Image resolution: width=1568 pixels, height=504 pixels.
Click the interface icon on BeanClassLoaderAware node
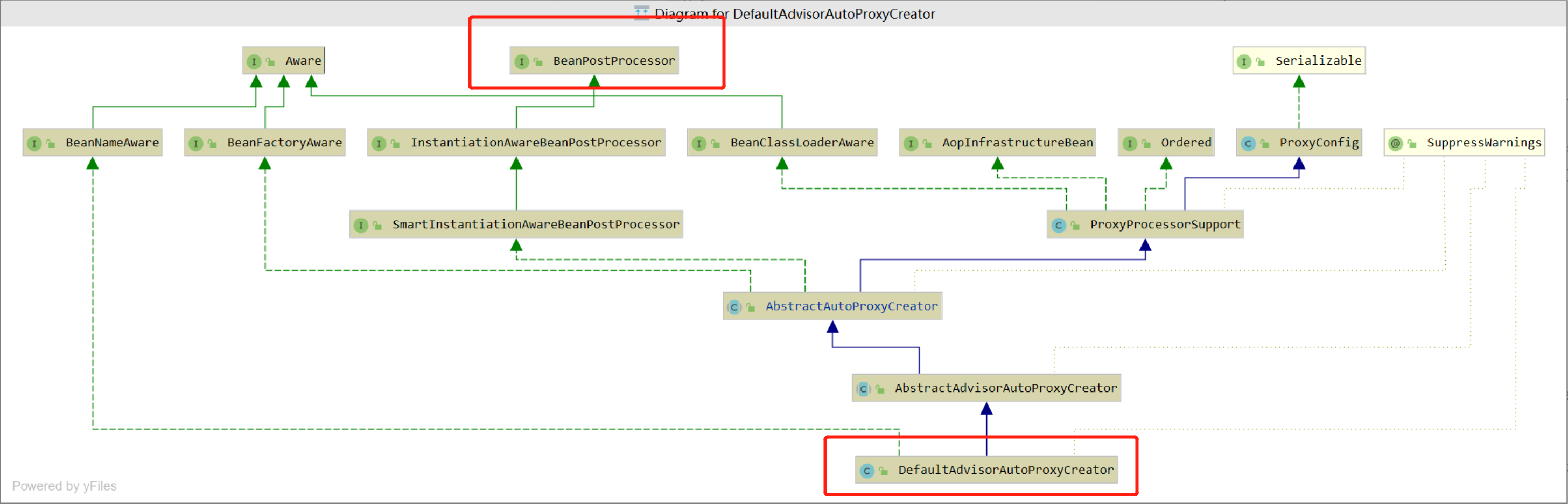coord(699,144)
